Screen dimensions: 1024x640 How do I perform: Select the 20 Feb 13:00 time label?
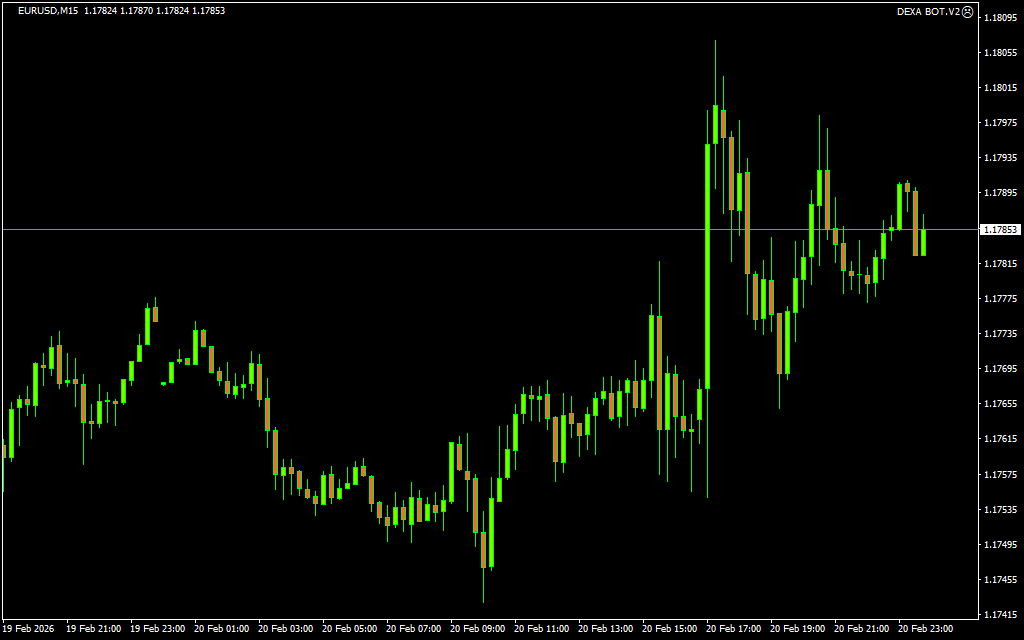tap(605, 629)
